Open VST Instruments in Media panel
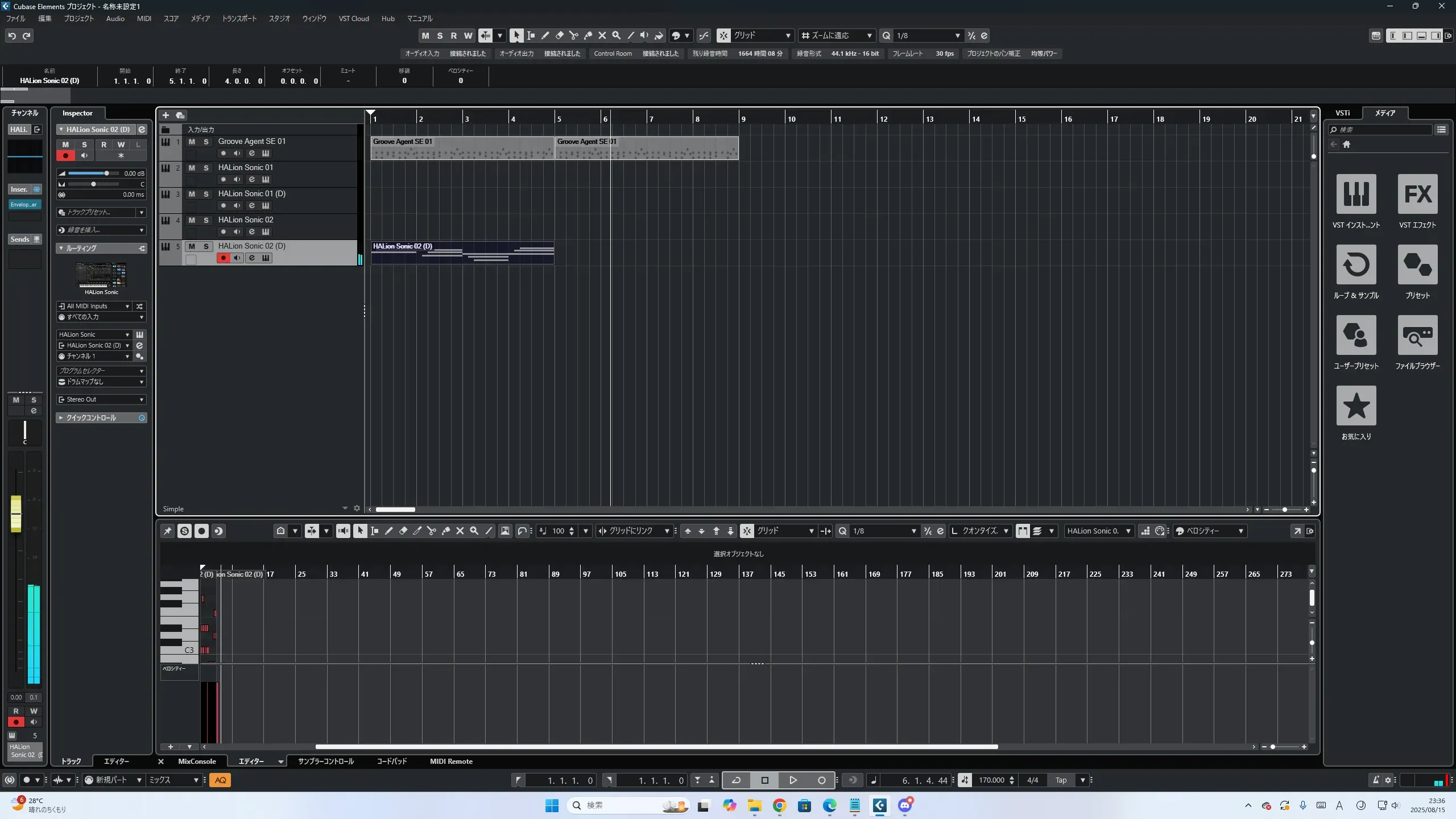Viewport: 1456px width, 819px height. tap(1356, 195)
